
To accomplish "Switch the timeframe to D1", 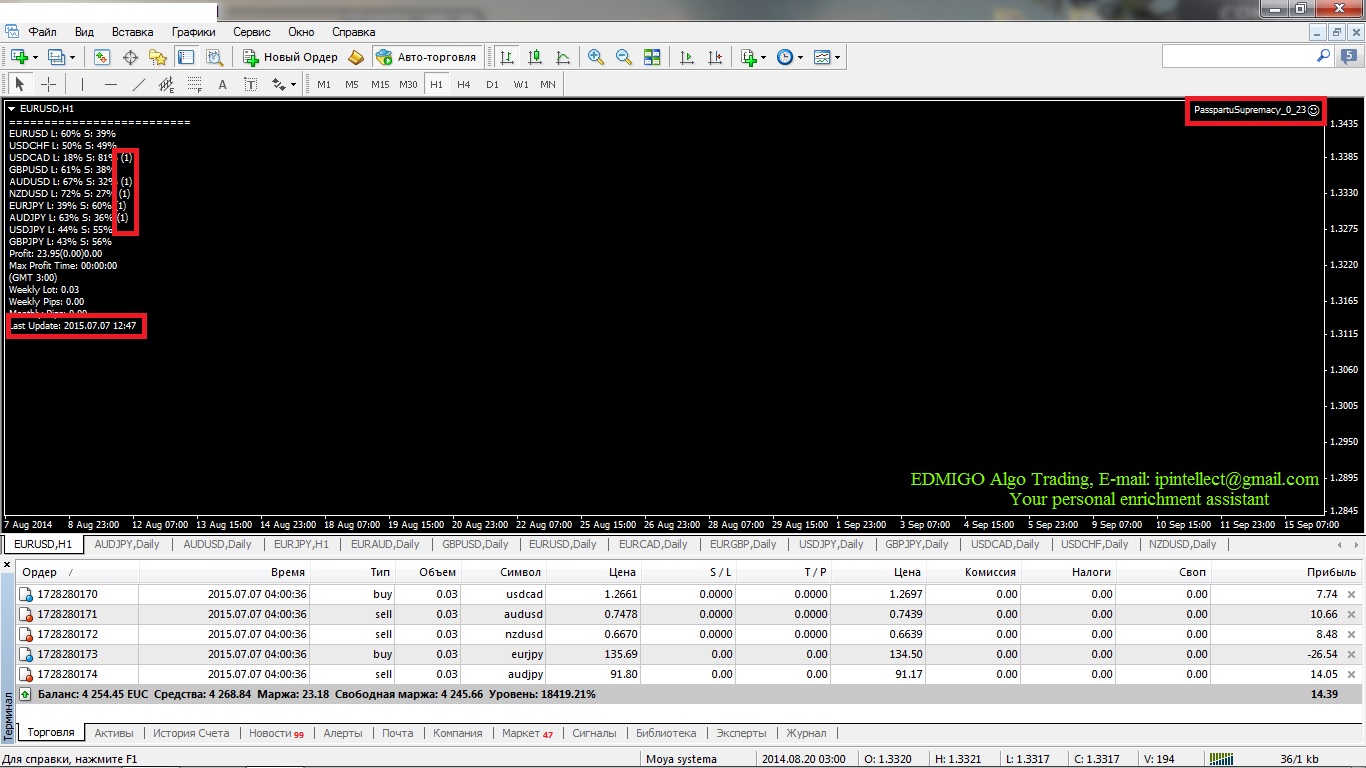I will [x=492, y=84].
